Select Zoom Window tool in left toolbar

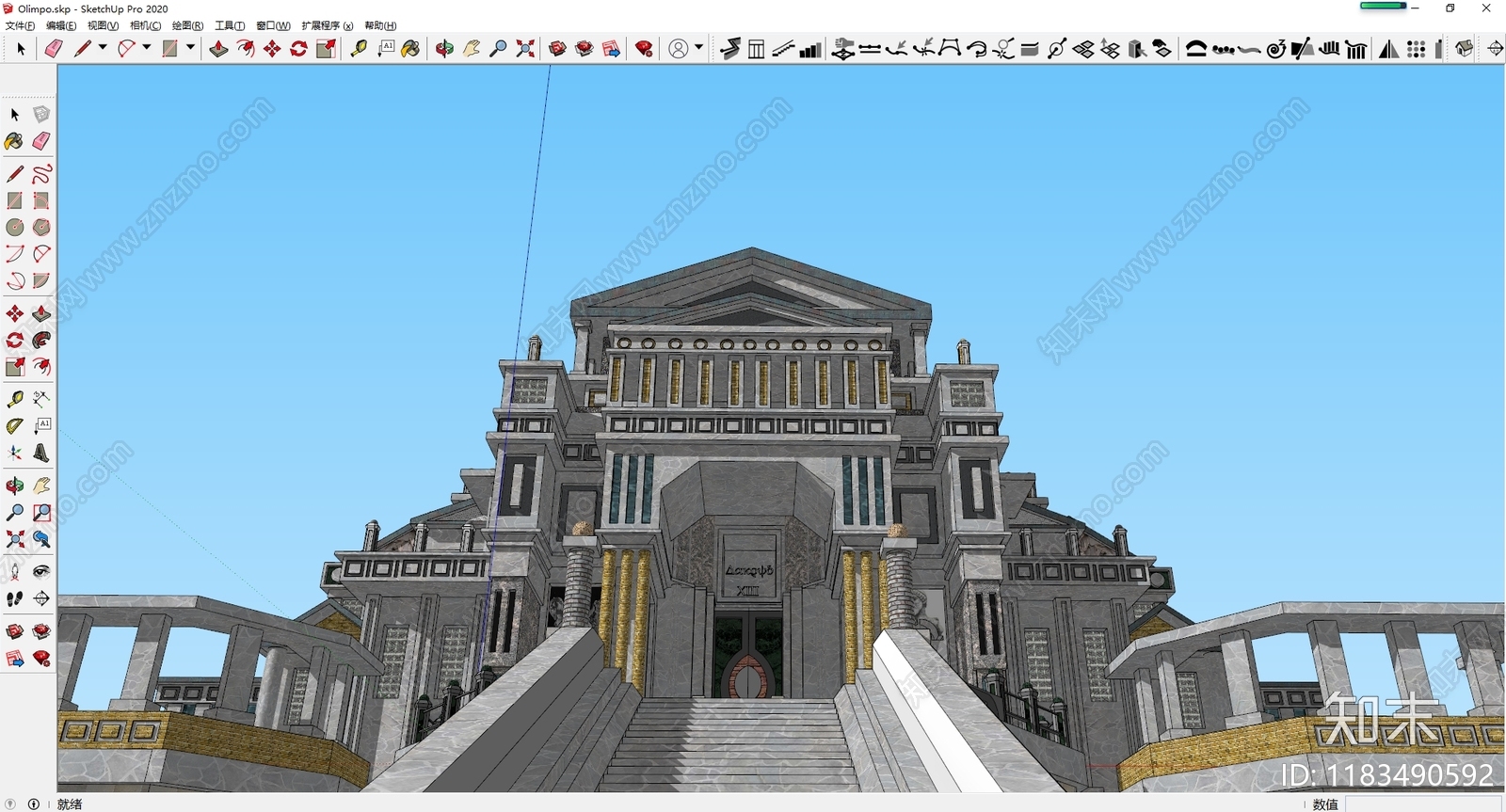[x=41, y=513]
